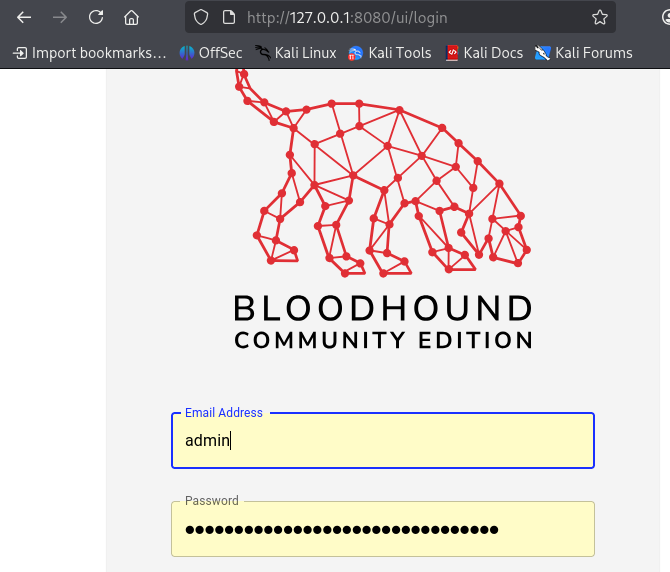Click the URL address bar text

tap(347, 18)
